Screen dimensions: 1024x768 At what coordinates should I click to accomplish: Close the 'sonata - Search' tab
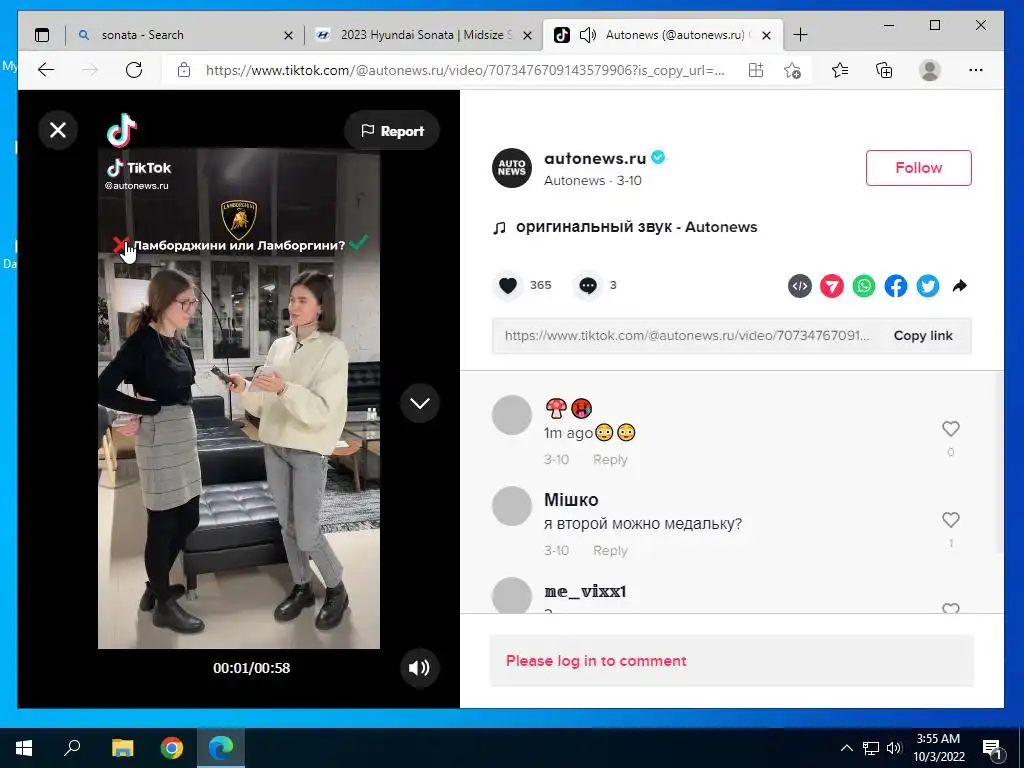coord(288,36)
